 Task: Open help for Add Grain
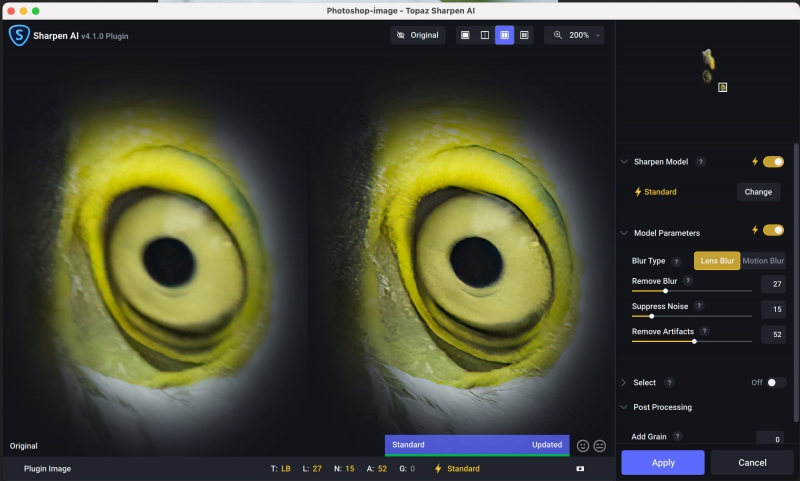point(677,436)
